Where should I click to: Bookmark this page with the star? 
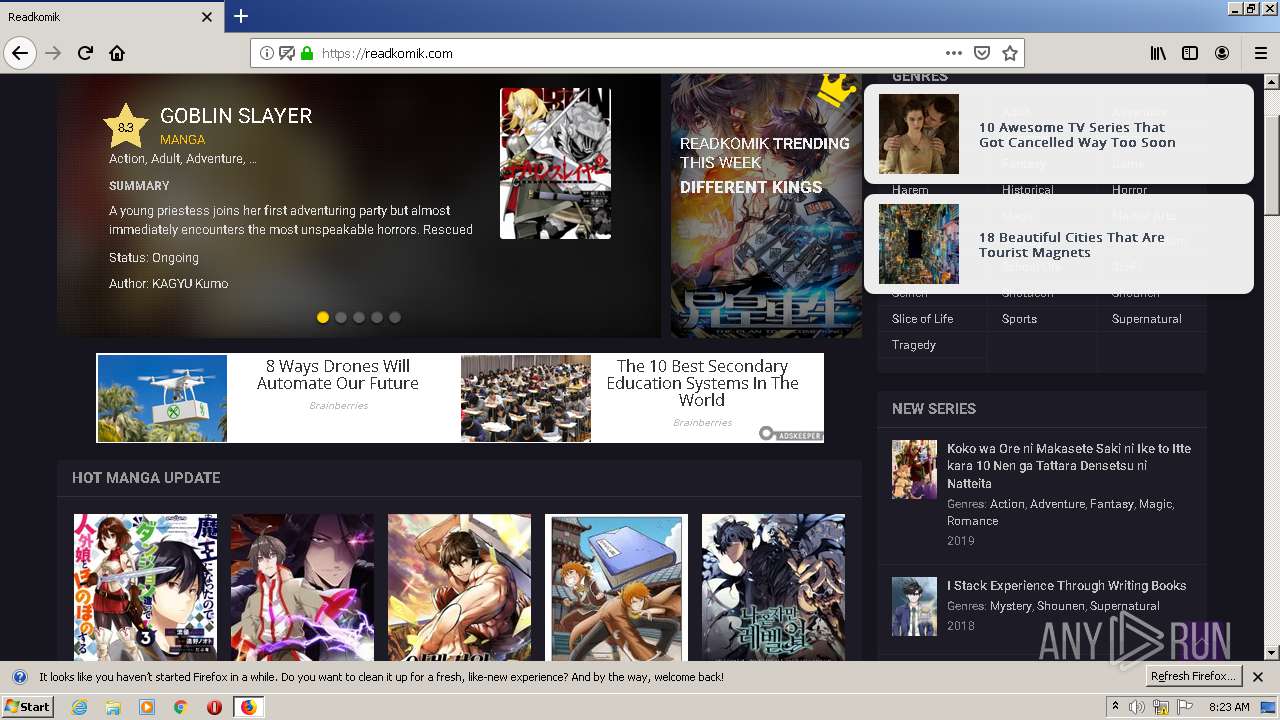[1010, 53]
